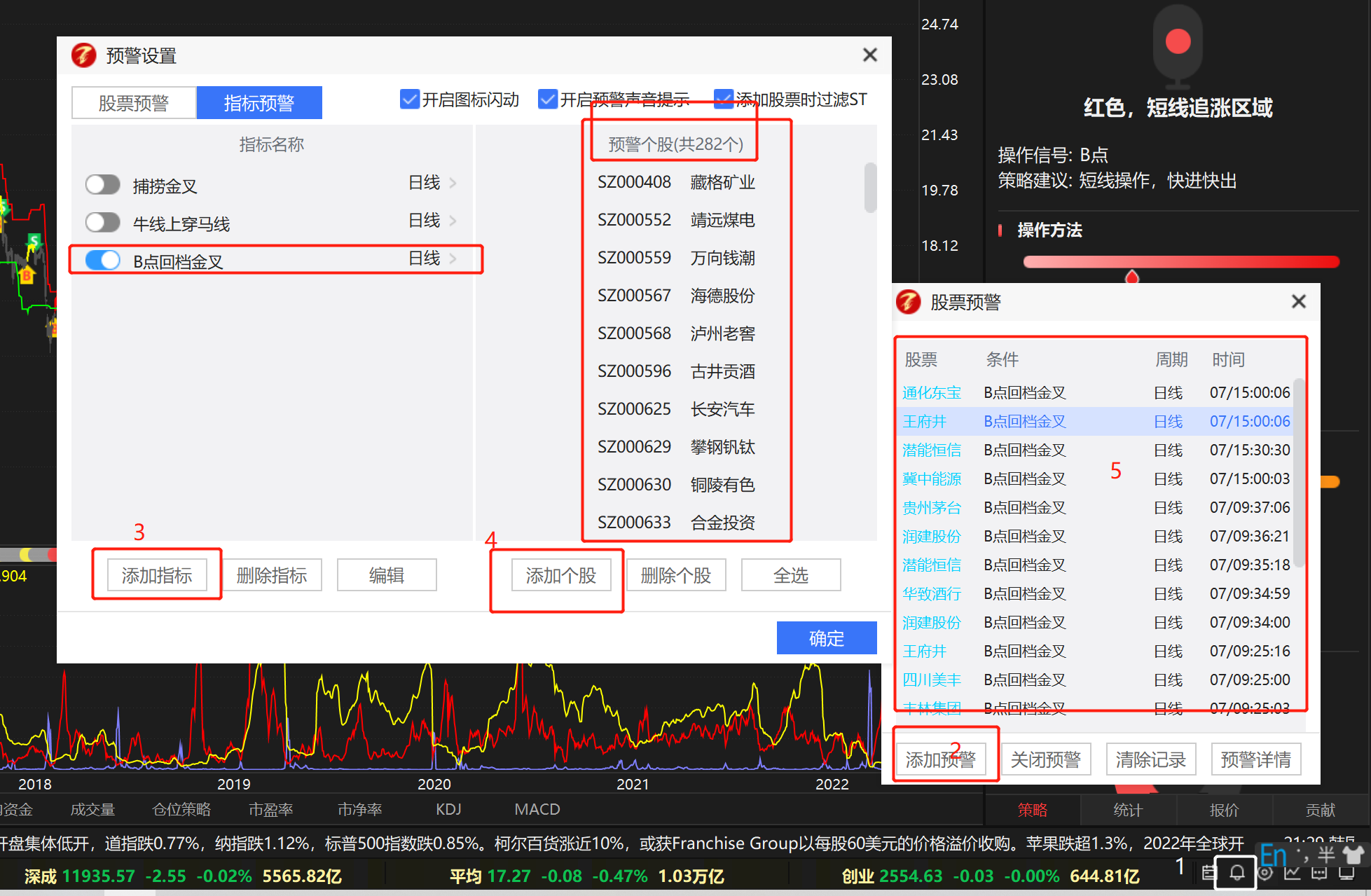Close the 股票预警 window
The image size is (1371, 896).
click(1299, 301)
